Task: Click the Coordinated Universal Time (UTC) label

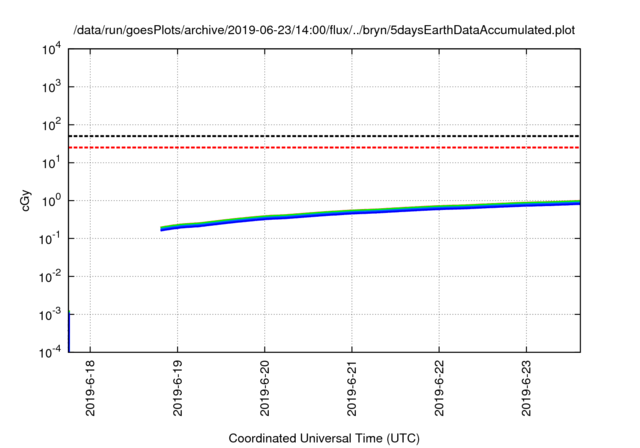Action: 324,438
